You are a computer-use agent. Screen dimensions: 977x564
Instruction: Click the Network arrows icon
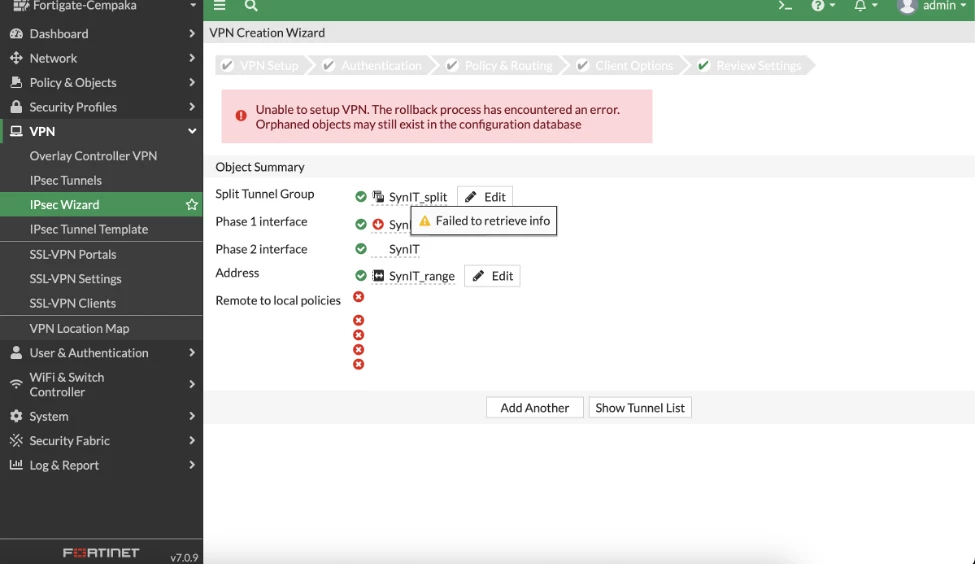[x=16, y=58]
